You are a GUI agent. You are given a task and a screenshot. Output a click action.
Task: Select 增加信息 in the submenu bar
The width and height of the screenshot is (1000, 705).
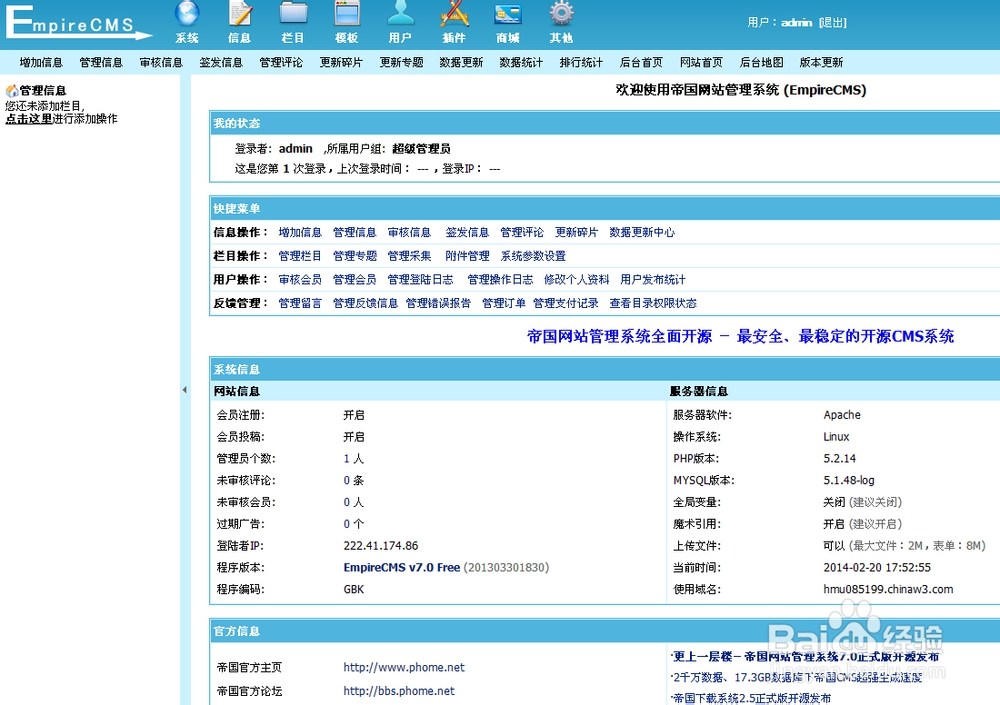(41, 63)
